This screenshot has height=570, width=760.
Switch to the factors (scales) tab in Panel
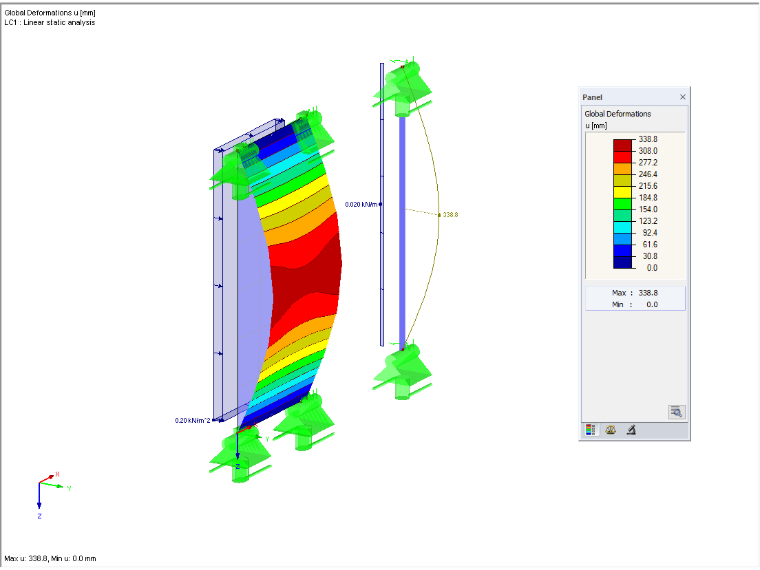(611, 430)
